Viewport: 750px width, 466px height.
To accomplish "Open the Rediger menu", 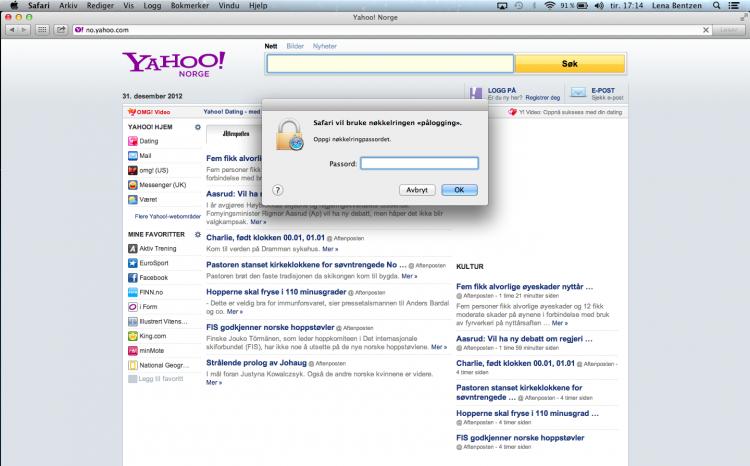I will [x=100, y=6].
